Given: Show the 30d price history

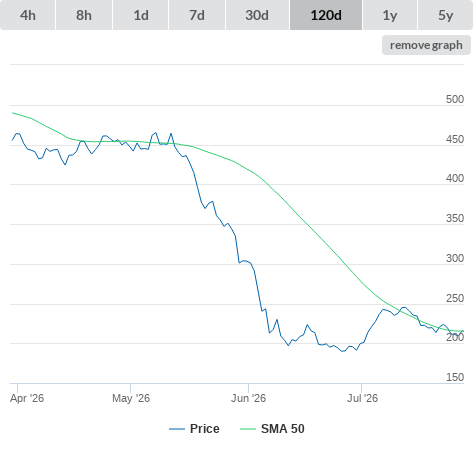Looking at the screenshot, I should [257, 15].
